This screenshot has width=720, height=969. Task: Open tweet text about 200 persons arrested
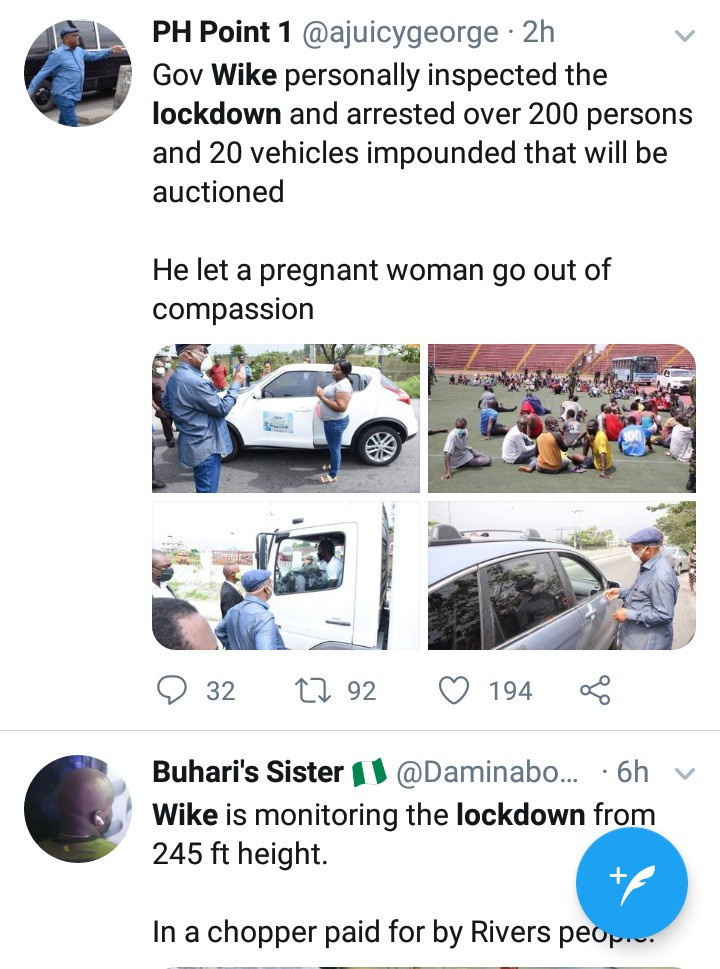(x=422, y=133)
